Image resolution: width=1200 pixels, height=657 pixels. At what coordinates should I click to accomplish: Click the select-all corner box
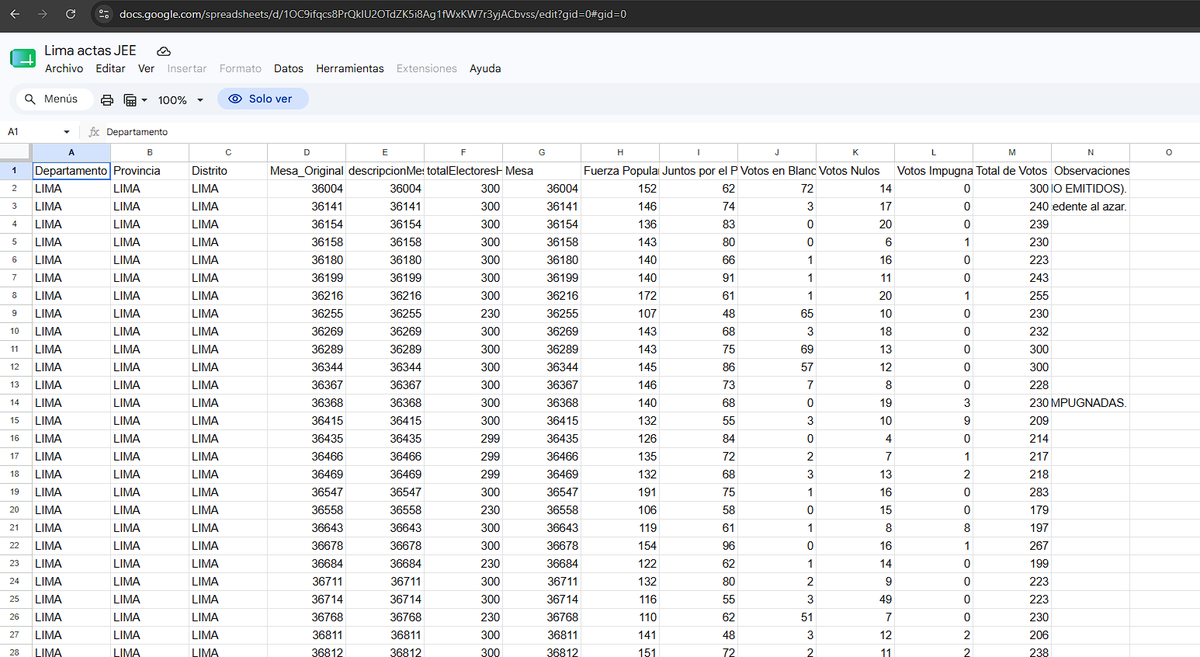15,152
